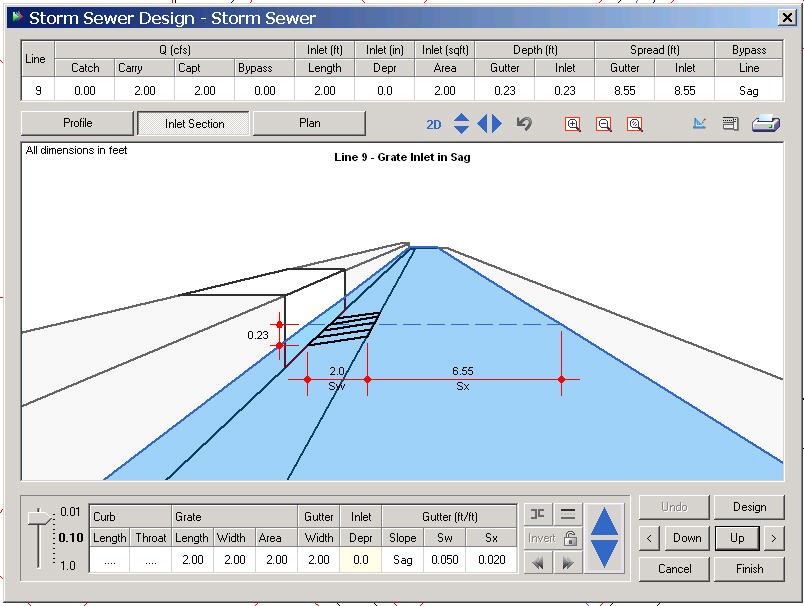Reset view with the undo arrow icon
Viewport: 804px width, 606px height.
click(524, 124)
